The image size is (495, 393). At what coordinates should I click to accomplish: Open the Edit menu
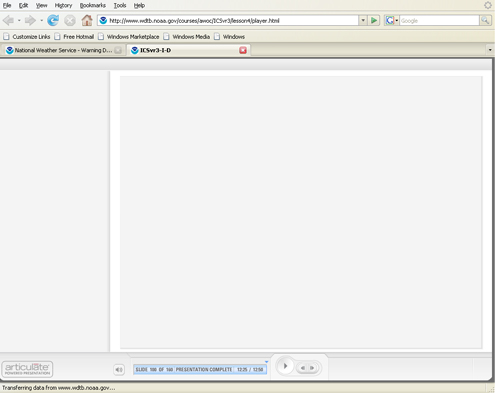(x=23, y=5)
